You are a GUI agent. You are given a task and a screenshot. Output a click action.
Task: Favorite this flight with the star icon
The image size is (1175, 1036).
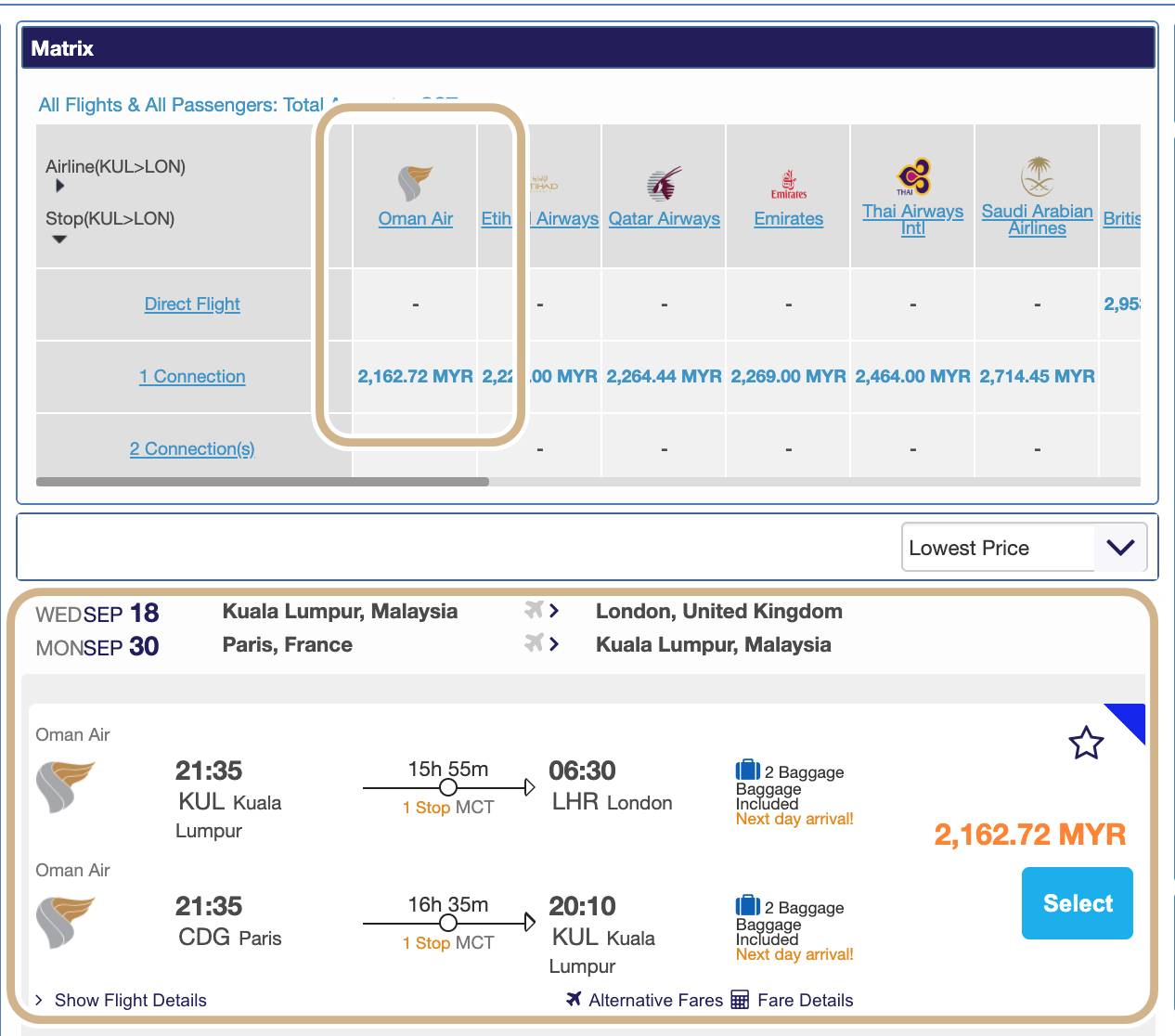1085,744
